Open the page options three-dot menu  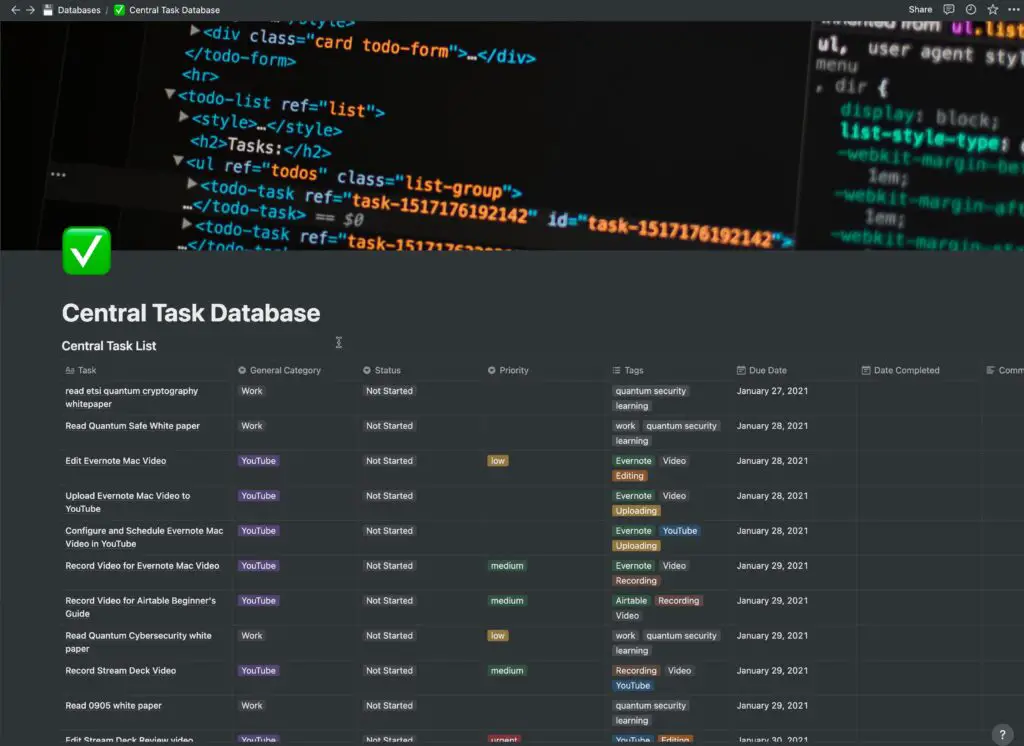point(1014,10)
